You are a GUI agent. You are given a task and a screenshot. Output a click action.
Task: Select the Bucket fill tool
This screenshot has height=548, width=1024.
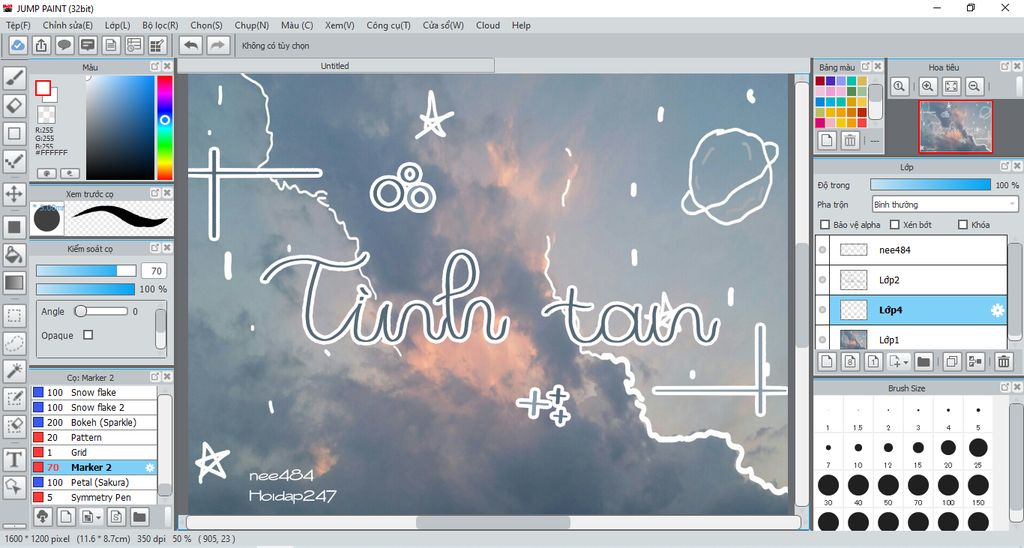point(14,254)
